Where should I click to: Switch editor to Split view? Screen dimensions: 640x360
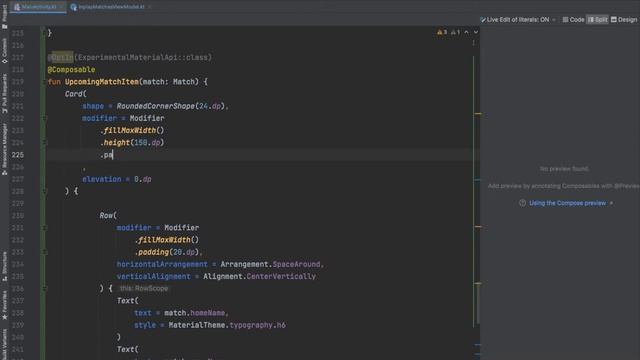pyautogui.click(x=598, y=20)
